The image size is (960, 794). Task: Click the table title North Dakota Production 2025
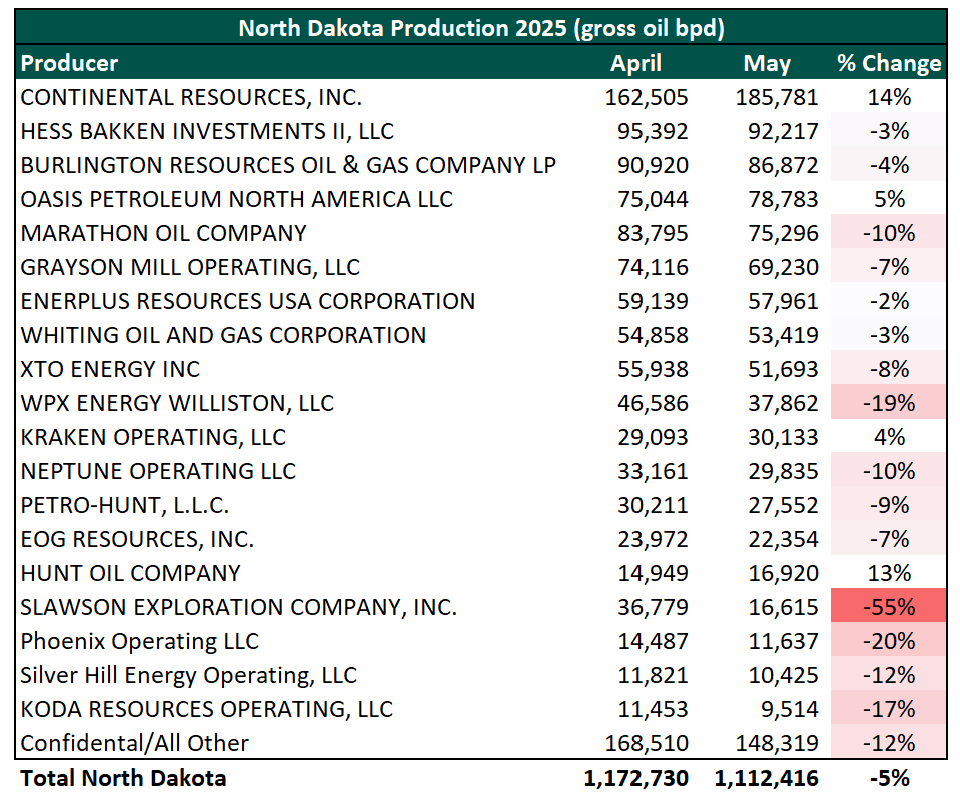coord(481,28)
